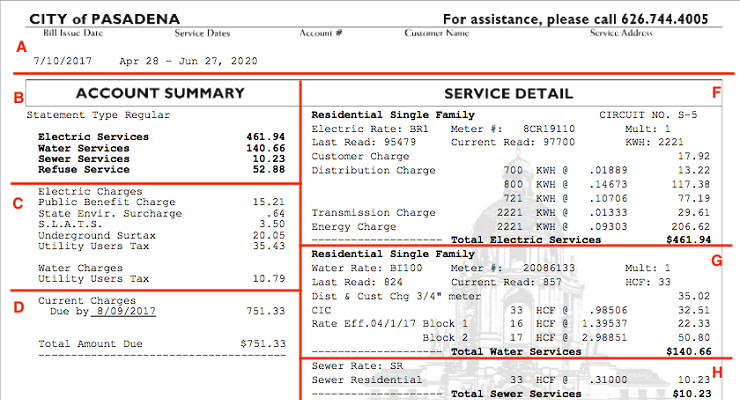The height and width of the screenshot is (400, 740).
Task: Click the Total Amount Due value $751.33
Action: point(263,343)
